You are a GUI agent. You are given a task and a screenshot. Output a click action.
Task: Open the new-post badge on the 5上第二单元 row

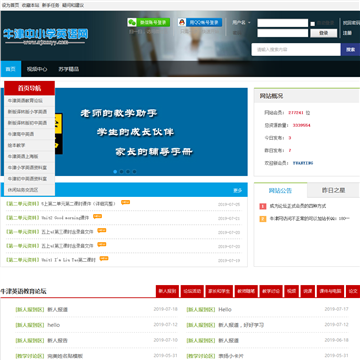point(125,202)
